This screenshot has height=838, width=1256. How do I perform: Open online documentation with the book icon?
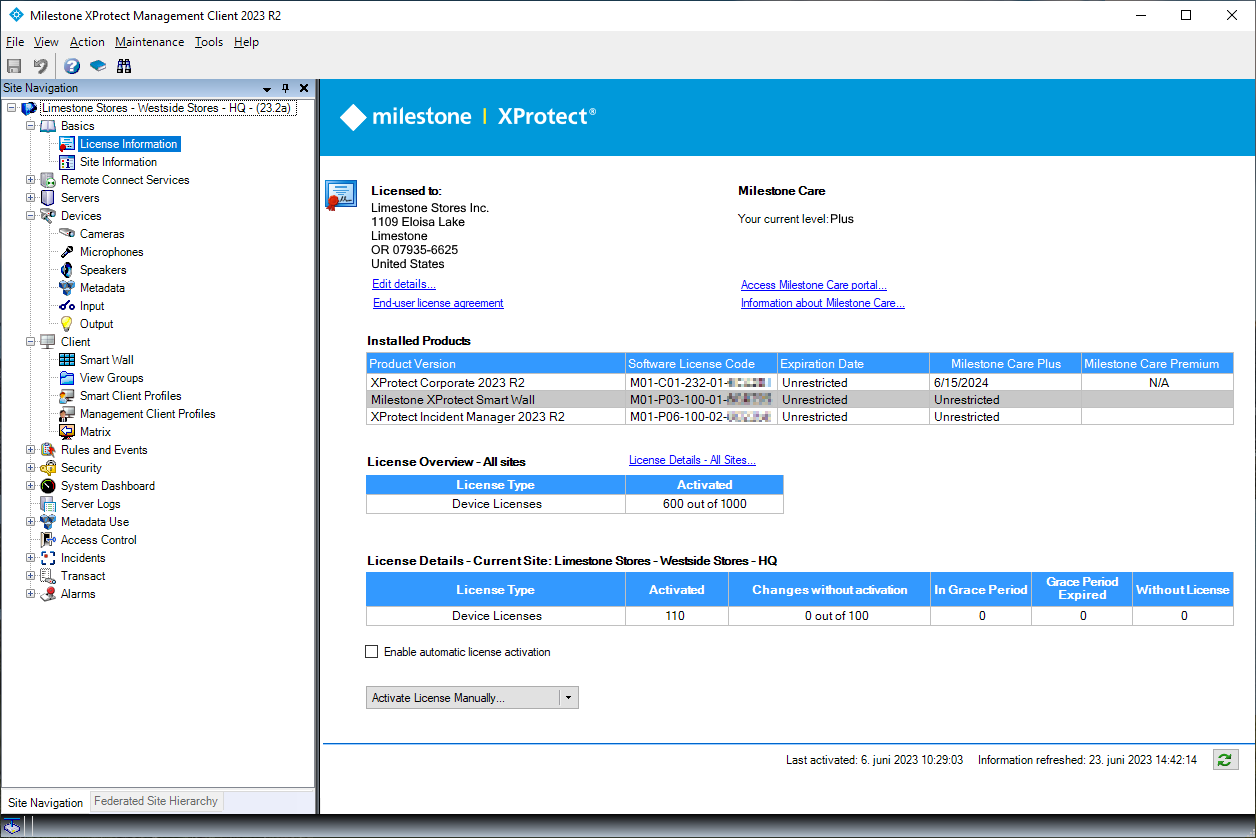[x=97, y=65]
